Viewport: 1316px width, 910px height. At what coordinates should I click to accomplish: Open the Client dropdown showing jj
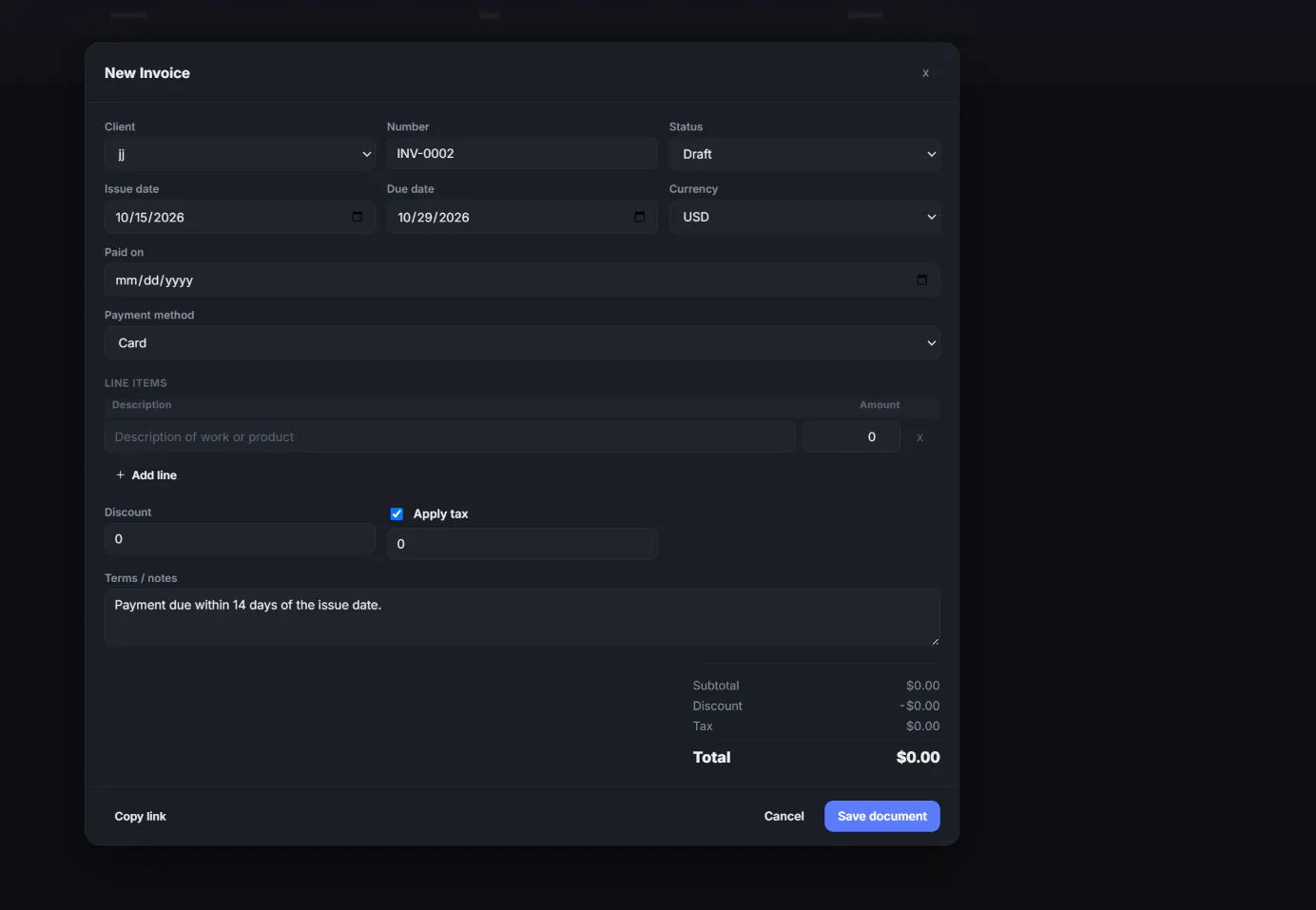click(240, 154)
